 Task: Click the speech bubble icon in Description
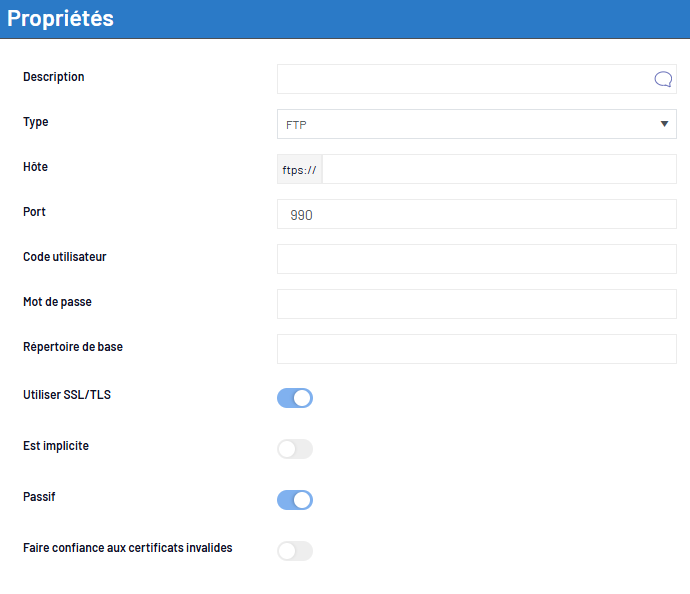(663, 79)
